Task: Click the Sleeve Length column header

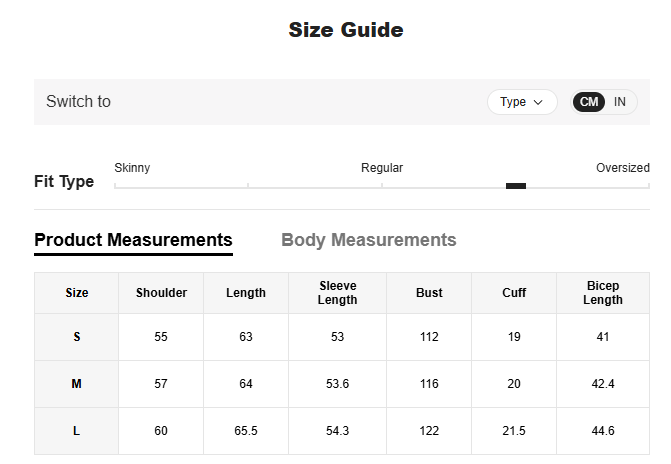Action: point(337,293)
